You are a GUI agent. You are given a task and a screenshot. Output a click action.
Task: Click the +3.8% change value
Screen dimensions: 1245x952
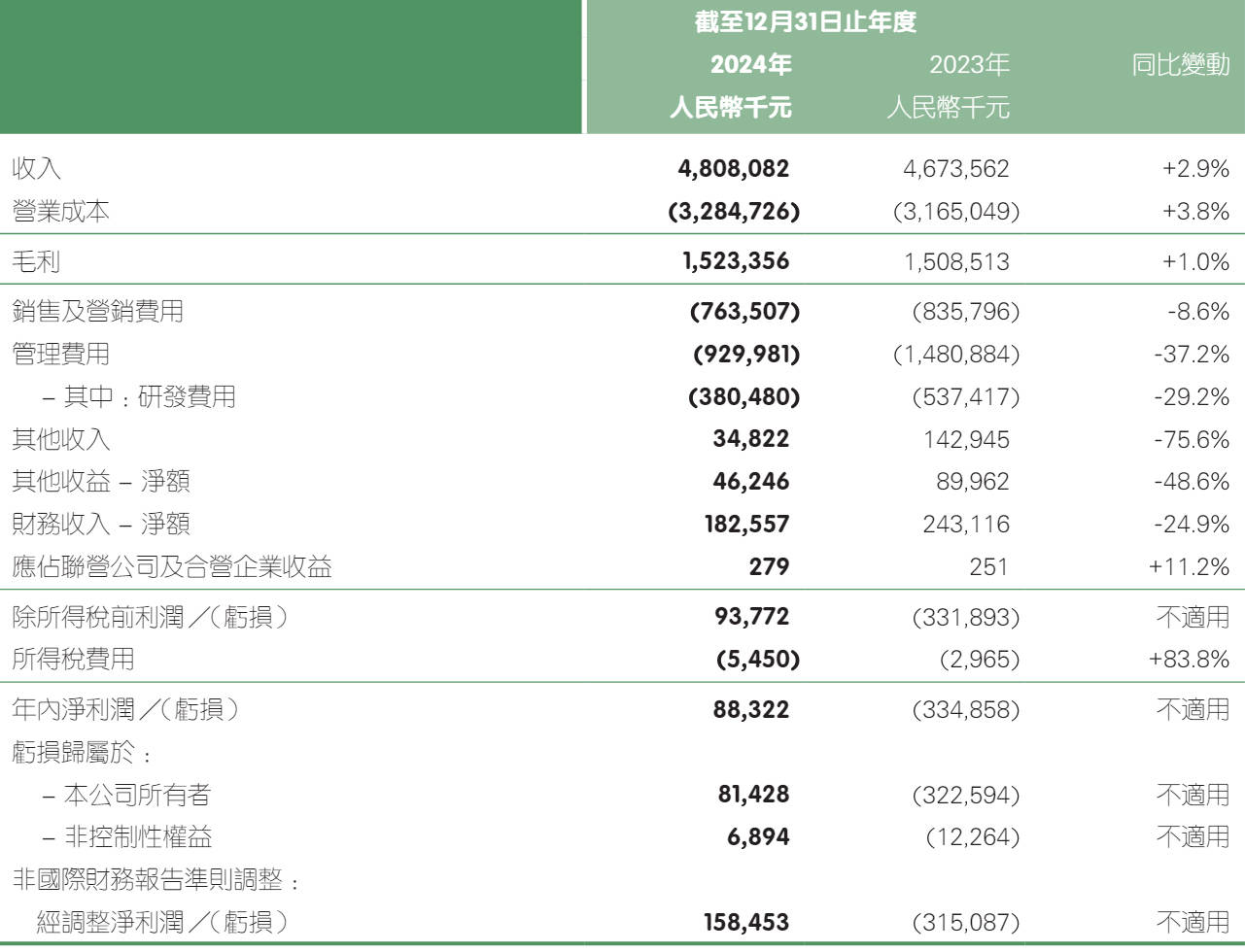1195,211
